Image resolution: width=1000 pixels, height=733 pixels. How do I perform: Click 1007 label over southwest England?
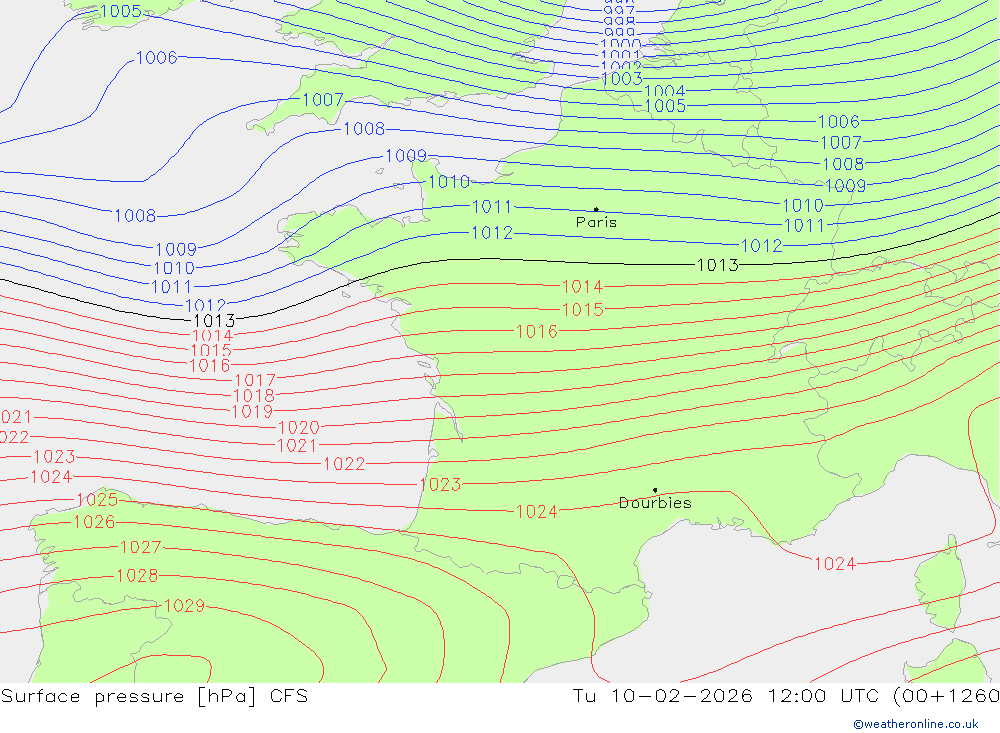point(323,100)
